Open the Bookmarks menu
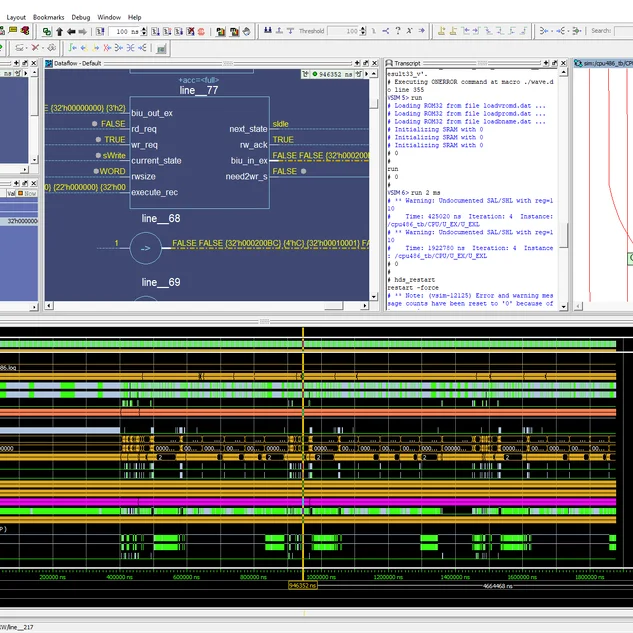Image resolution: width=633 pixels, height=633 pixels. tap(48, 17)
